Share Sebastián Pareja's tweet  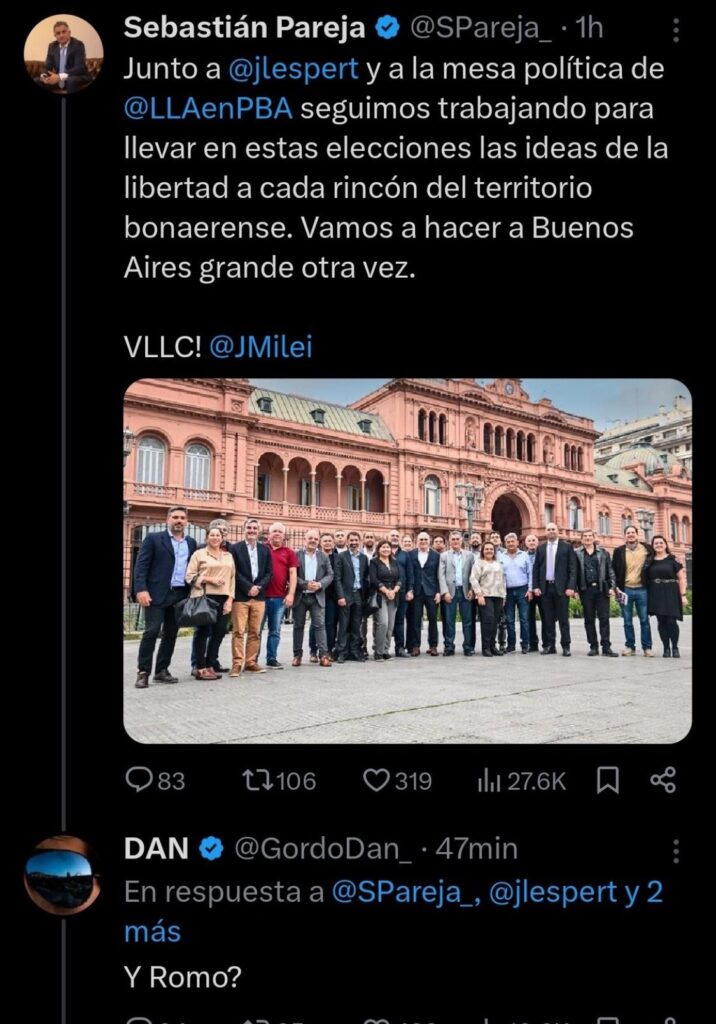tap(663, 780)
